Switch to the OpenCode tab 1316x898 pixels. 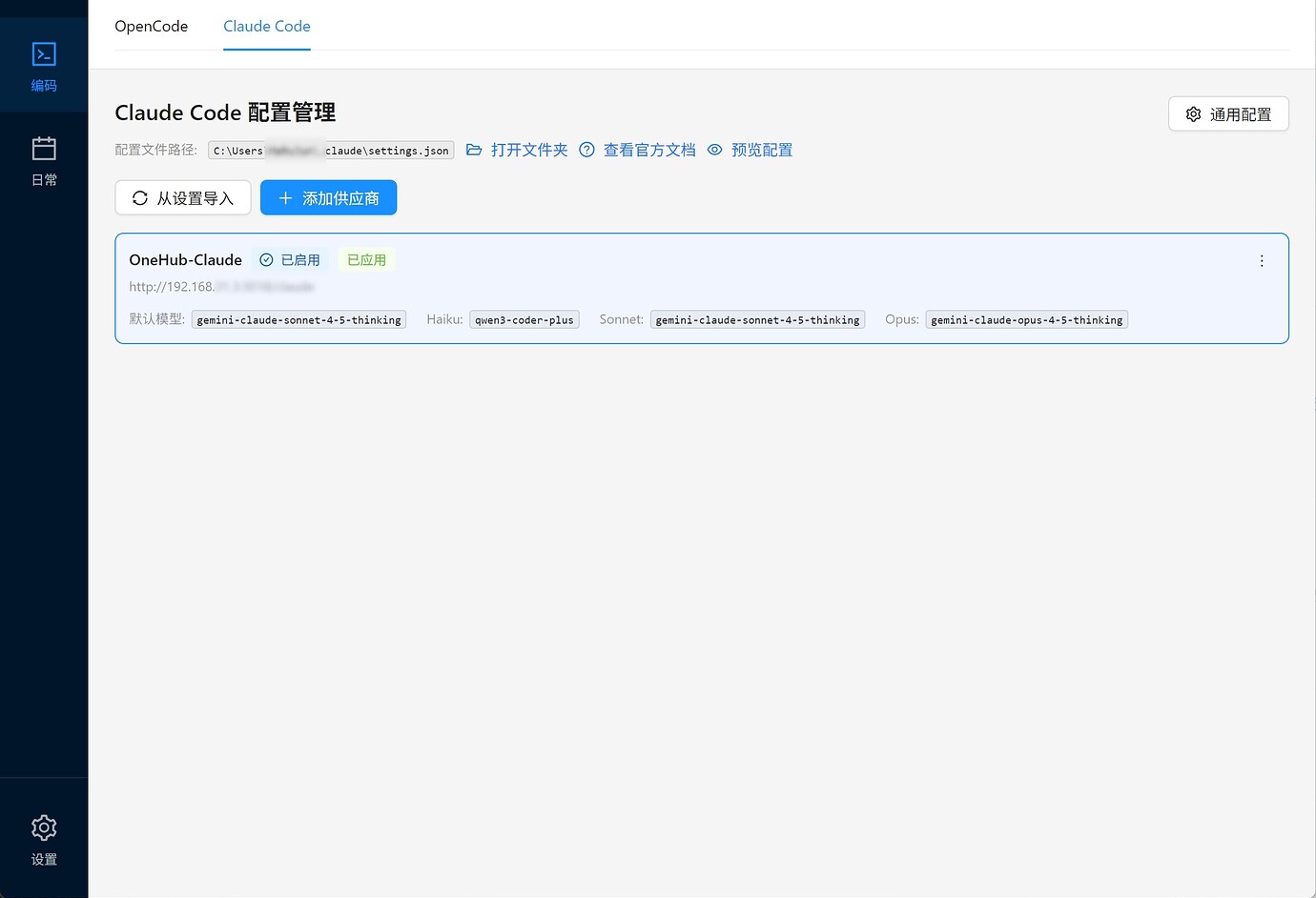click(x=152, y=26)
